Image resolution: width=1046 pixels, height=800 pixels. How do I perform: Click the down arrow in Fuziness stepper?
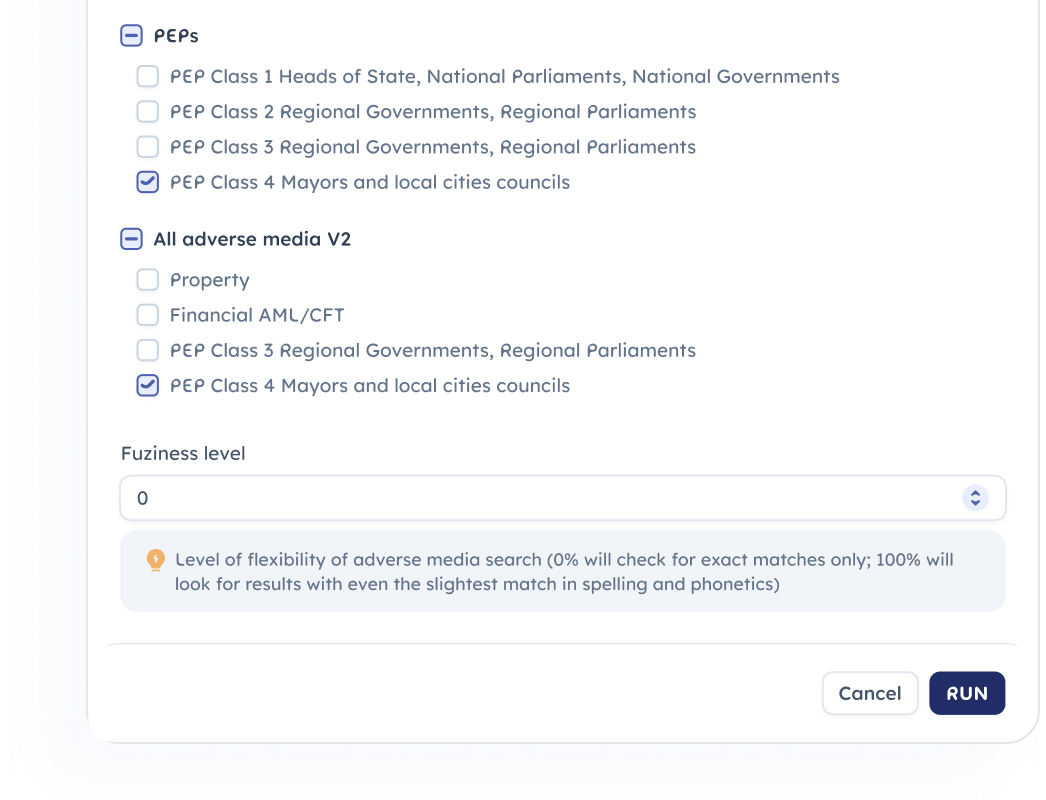coord(975,502)
